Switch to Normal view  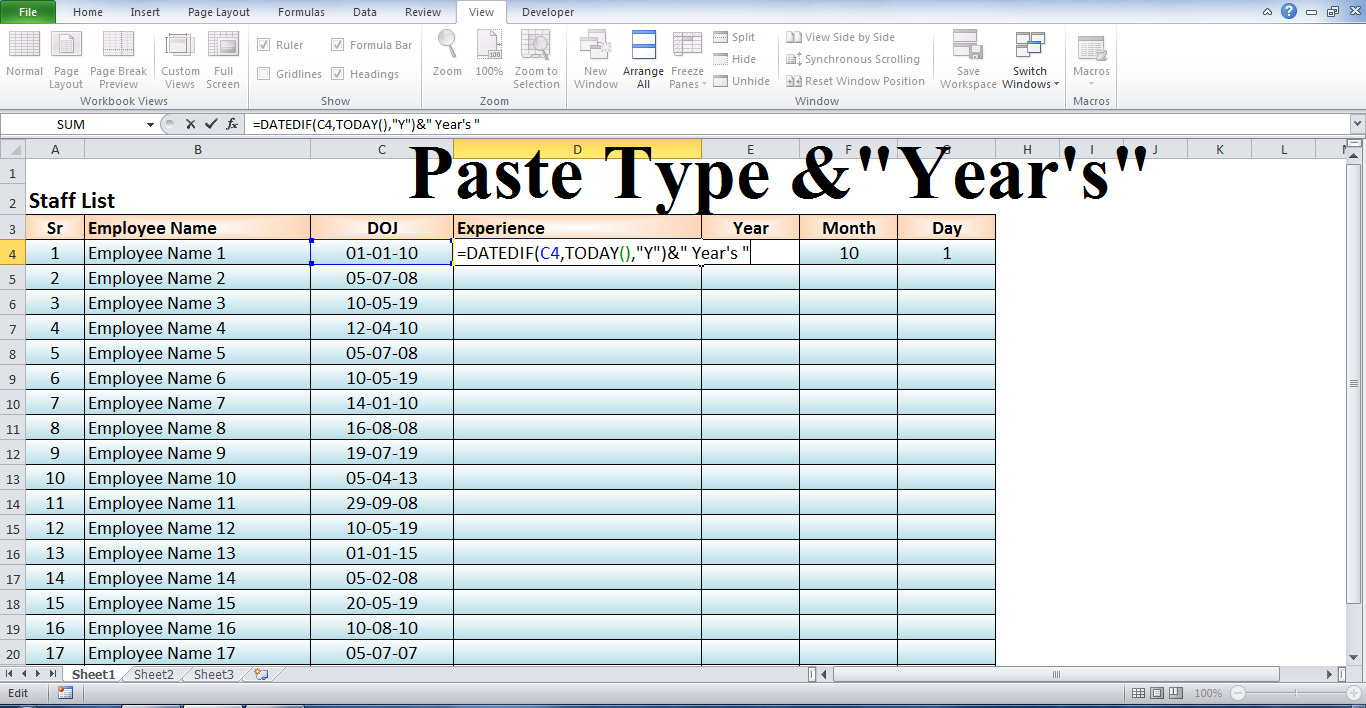click(24, 55)
